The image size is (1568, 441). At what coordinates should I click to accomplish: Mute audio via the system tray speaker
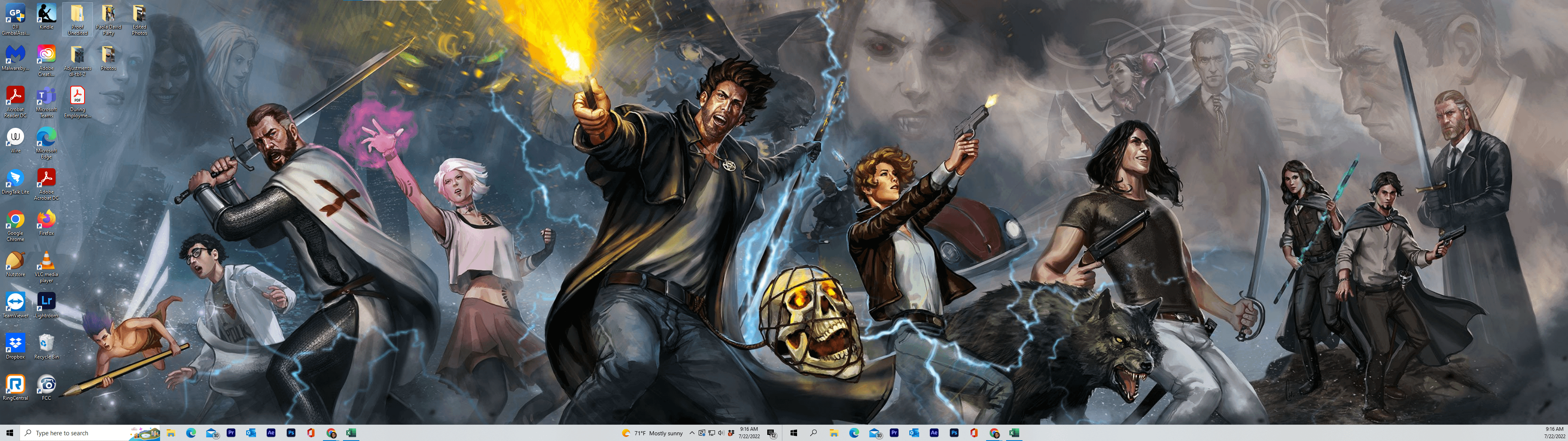721,433
